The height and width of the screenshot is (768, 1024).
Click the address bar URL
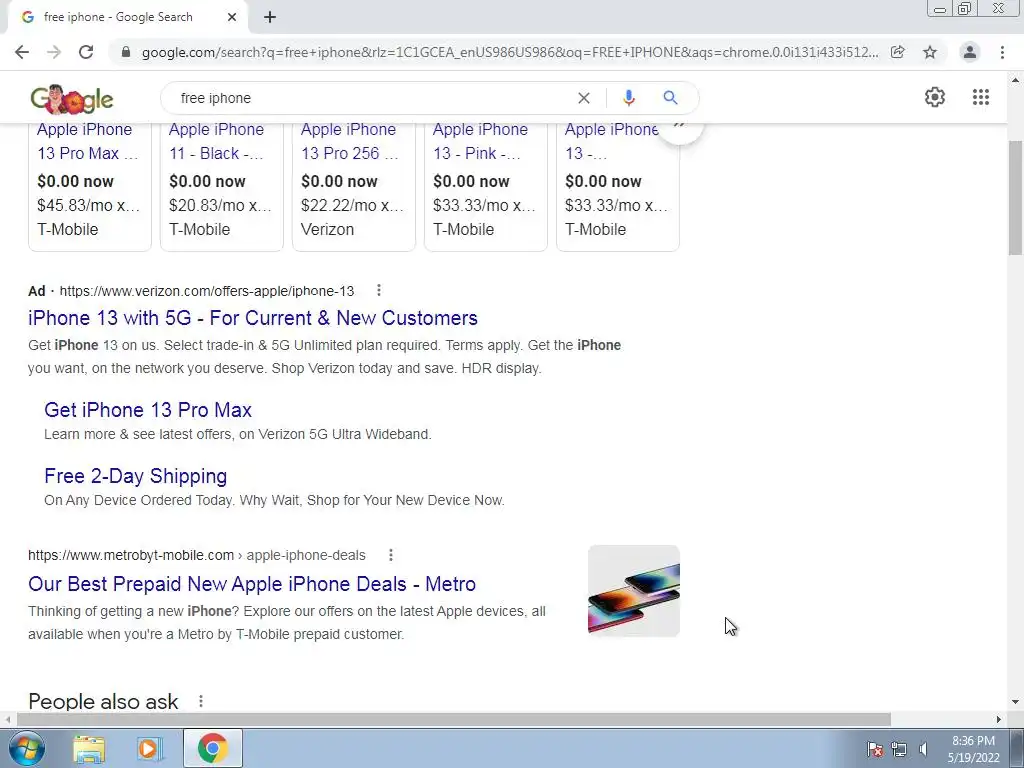click(x=509, y=52)
